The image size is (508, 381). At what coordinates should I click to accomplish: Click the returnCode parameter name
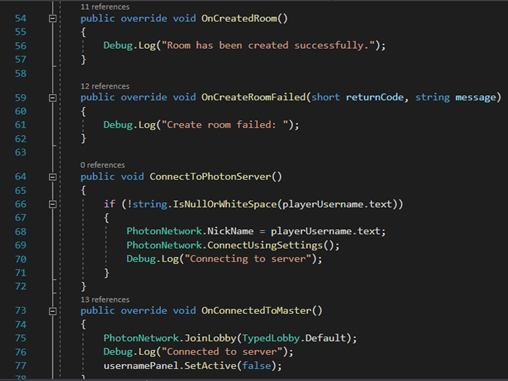pyautogui.click(x=374, y=97)
